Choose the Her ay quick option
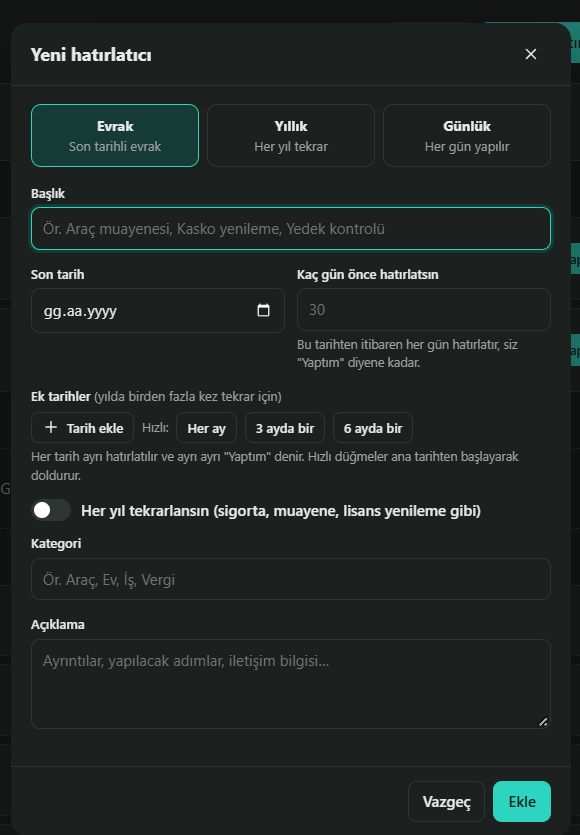 tap(207, 428)
